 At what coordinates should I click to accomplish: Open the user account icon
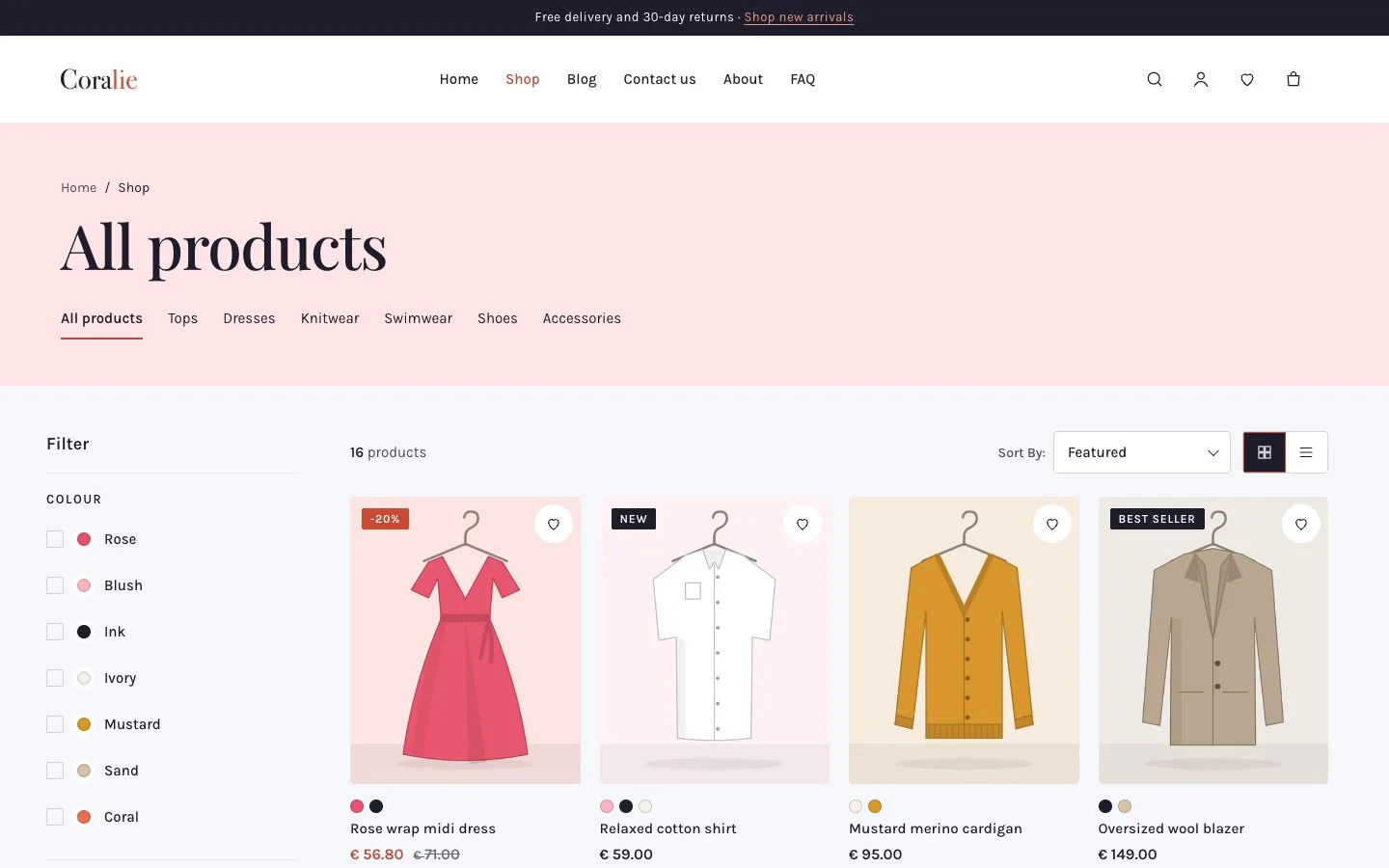pyautogui.click(x=1201, y=79)
